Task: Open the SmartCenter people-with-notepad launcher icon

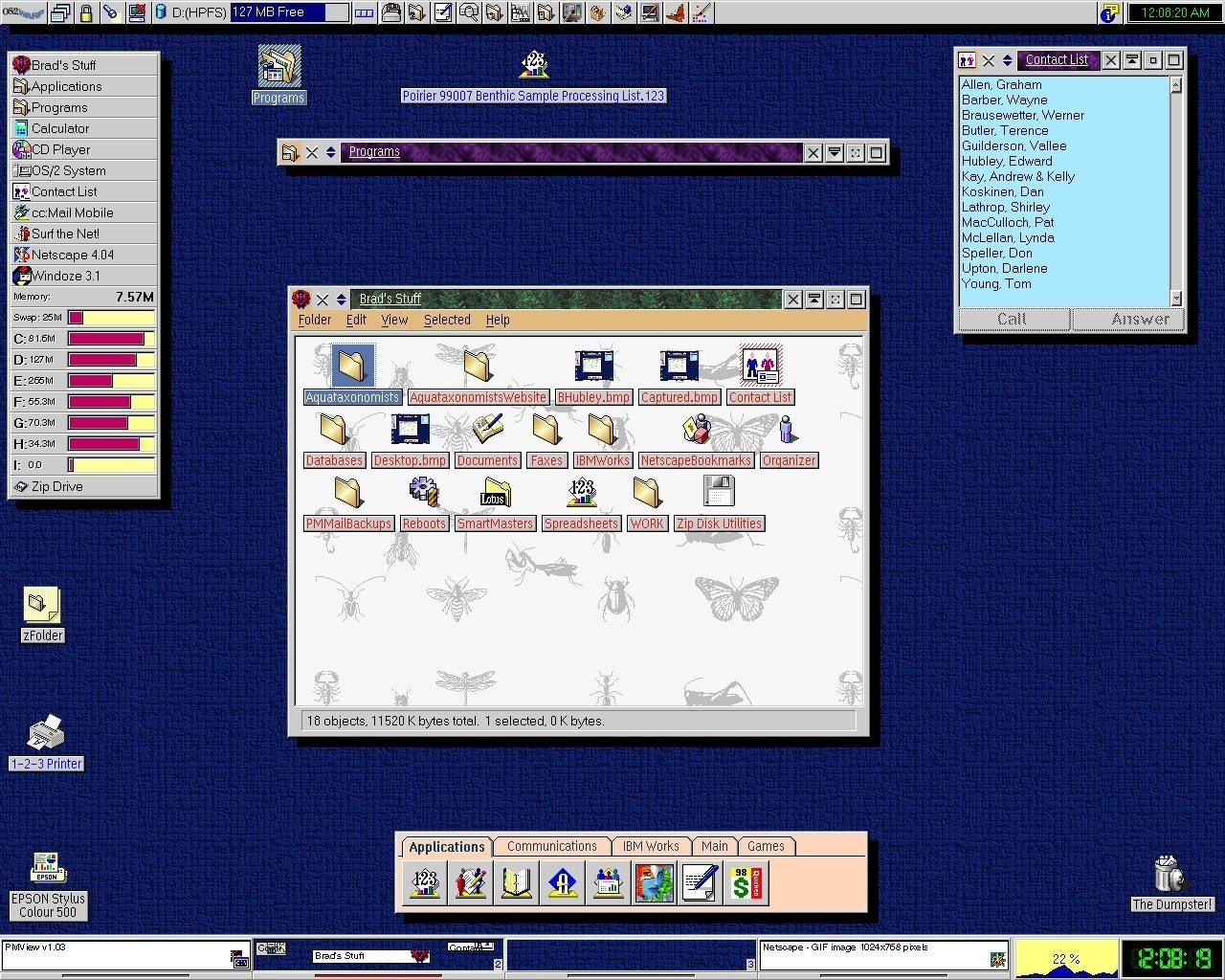Action: point(470,882)
